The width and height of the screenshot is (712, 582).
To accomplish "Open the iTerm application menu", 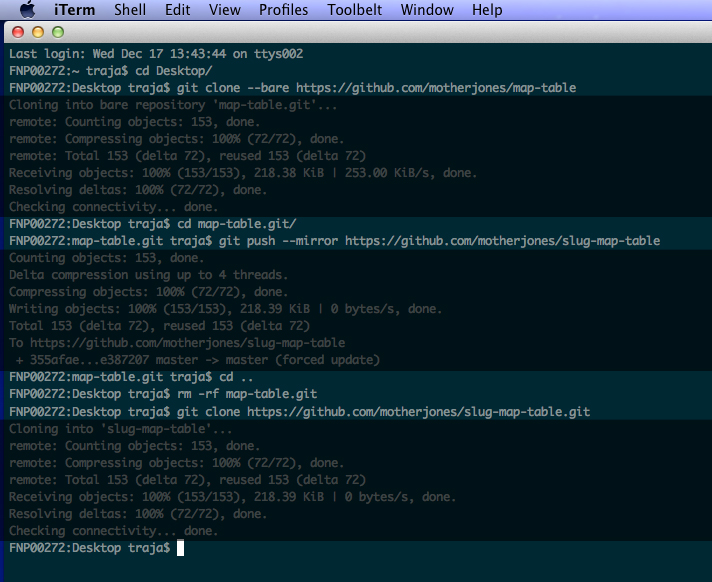I will pos(74,10).
